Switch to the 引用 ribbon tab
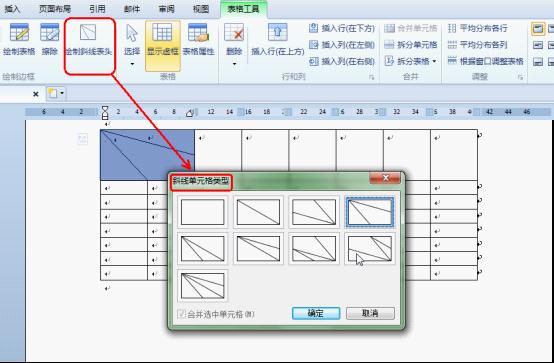 pyautogui.click(x=98, y=9)
